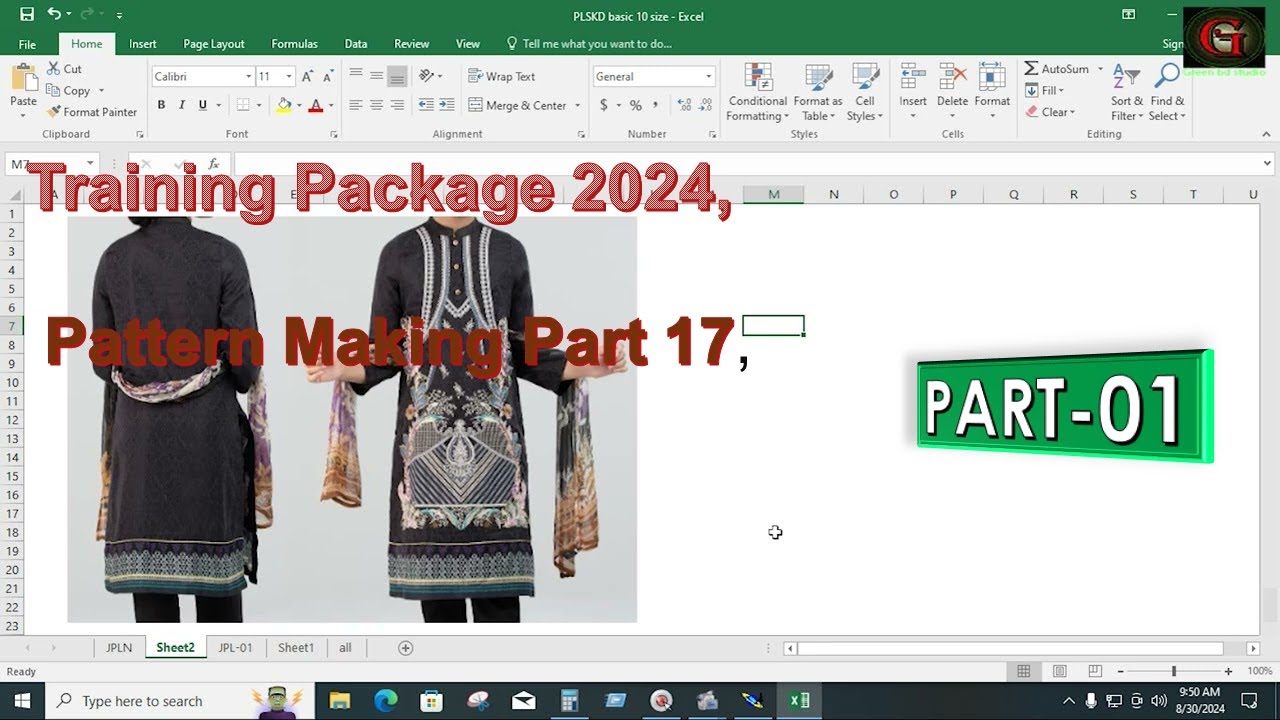This screenshot has width=1280, height=720.
Task: Open the Format as Table dropdown
Action: 818,91
